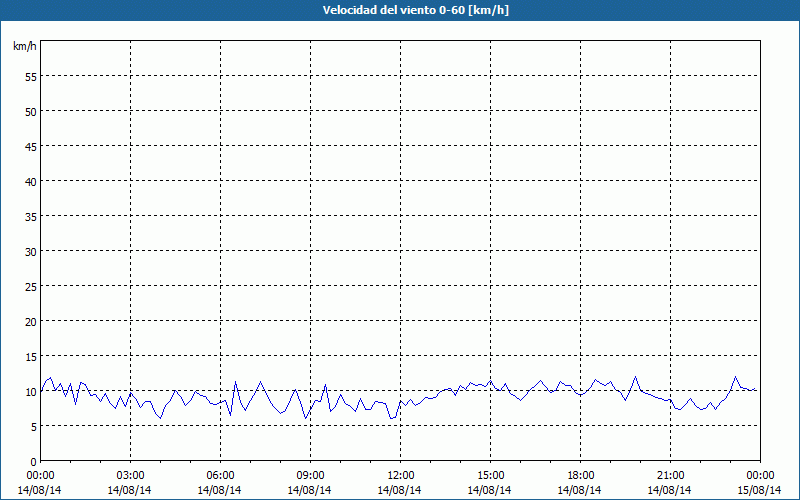Screen dimensions: 800x500
Task: Click the 14/08/14 date under 12:00
Action: pos(399,490)
